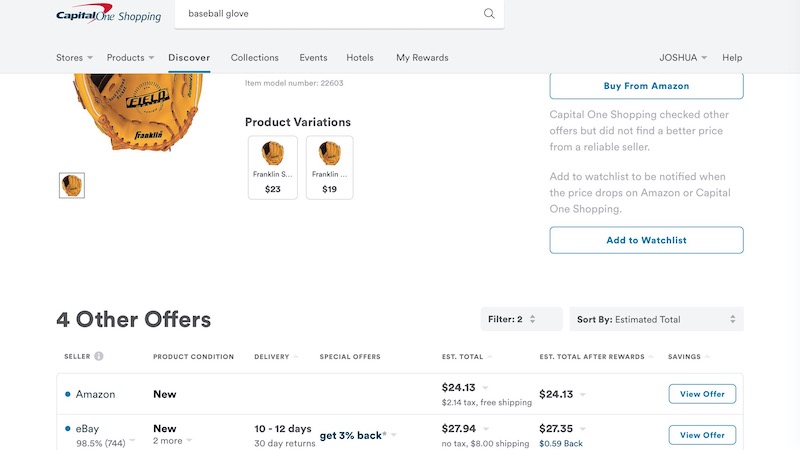Click the Buy From Amazon button
This screenshot has width=800, height=450.
coord(646,86)
